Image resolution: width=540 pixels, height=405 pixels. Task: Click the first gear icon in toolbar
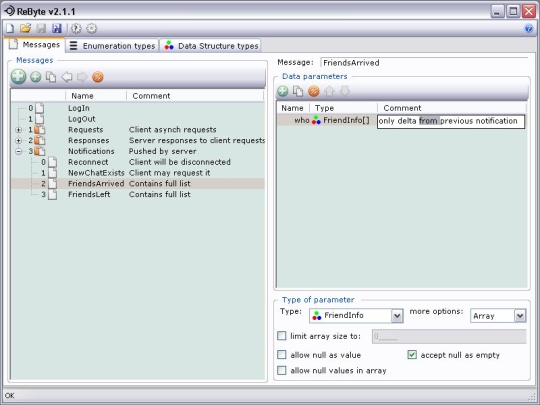76,28
